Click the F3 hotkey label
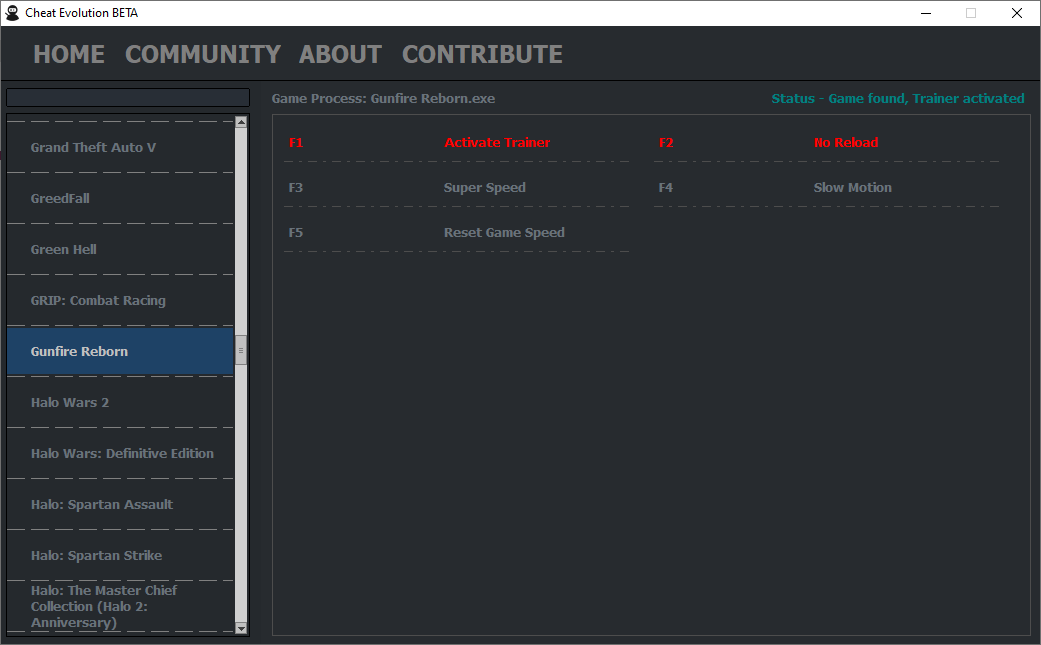The image size is (1041, 645). (x=295, y=188)
